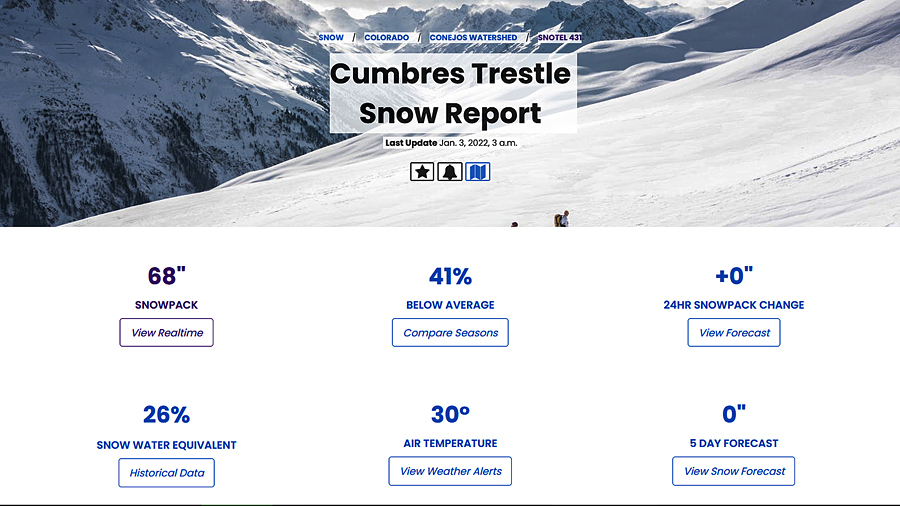Open the blue map icon
This screenshot has width=900, height=506.
tap(478, 172)
